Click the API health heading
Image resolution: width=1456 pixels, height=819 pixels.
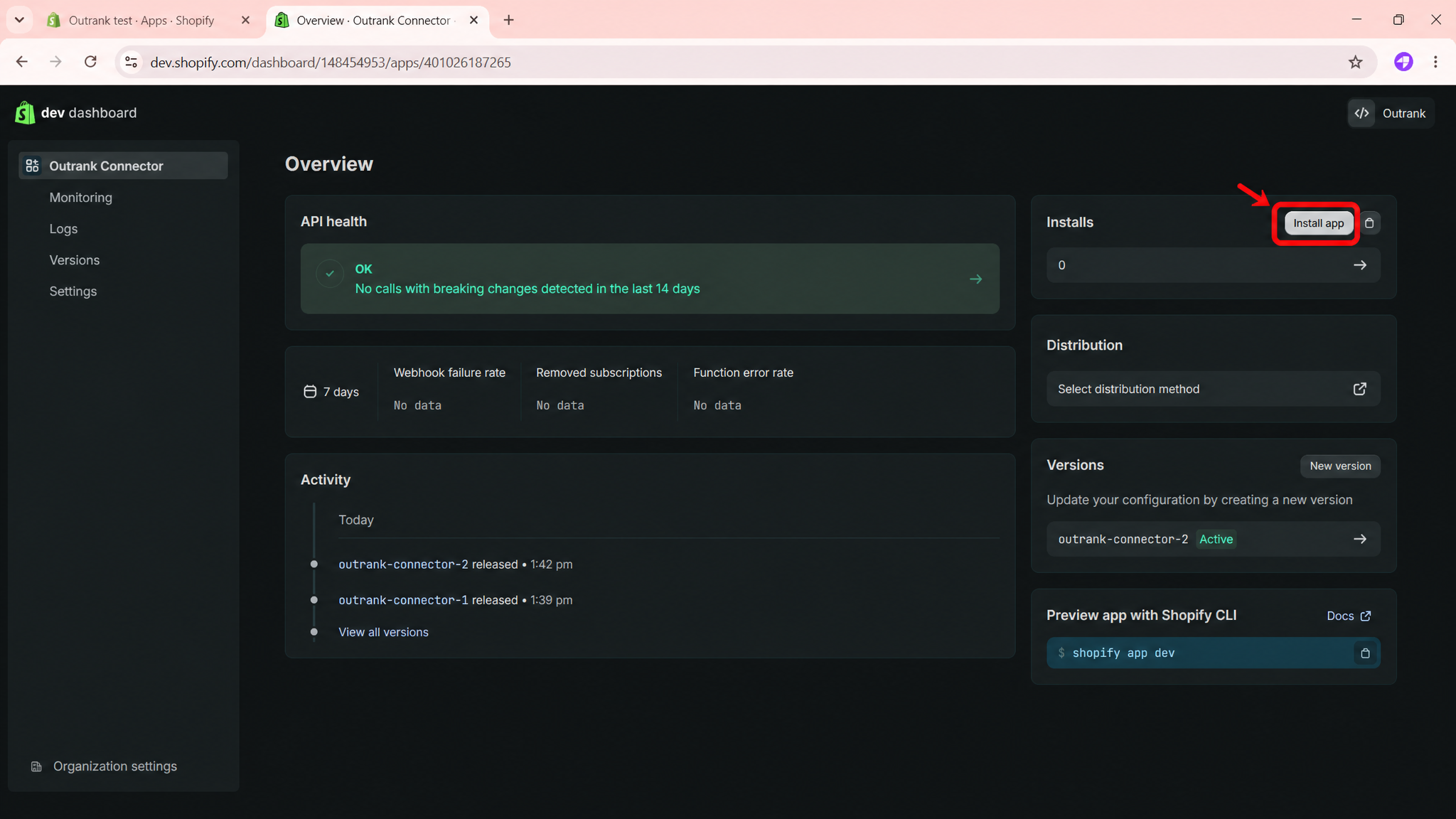pos(333,222)
